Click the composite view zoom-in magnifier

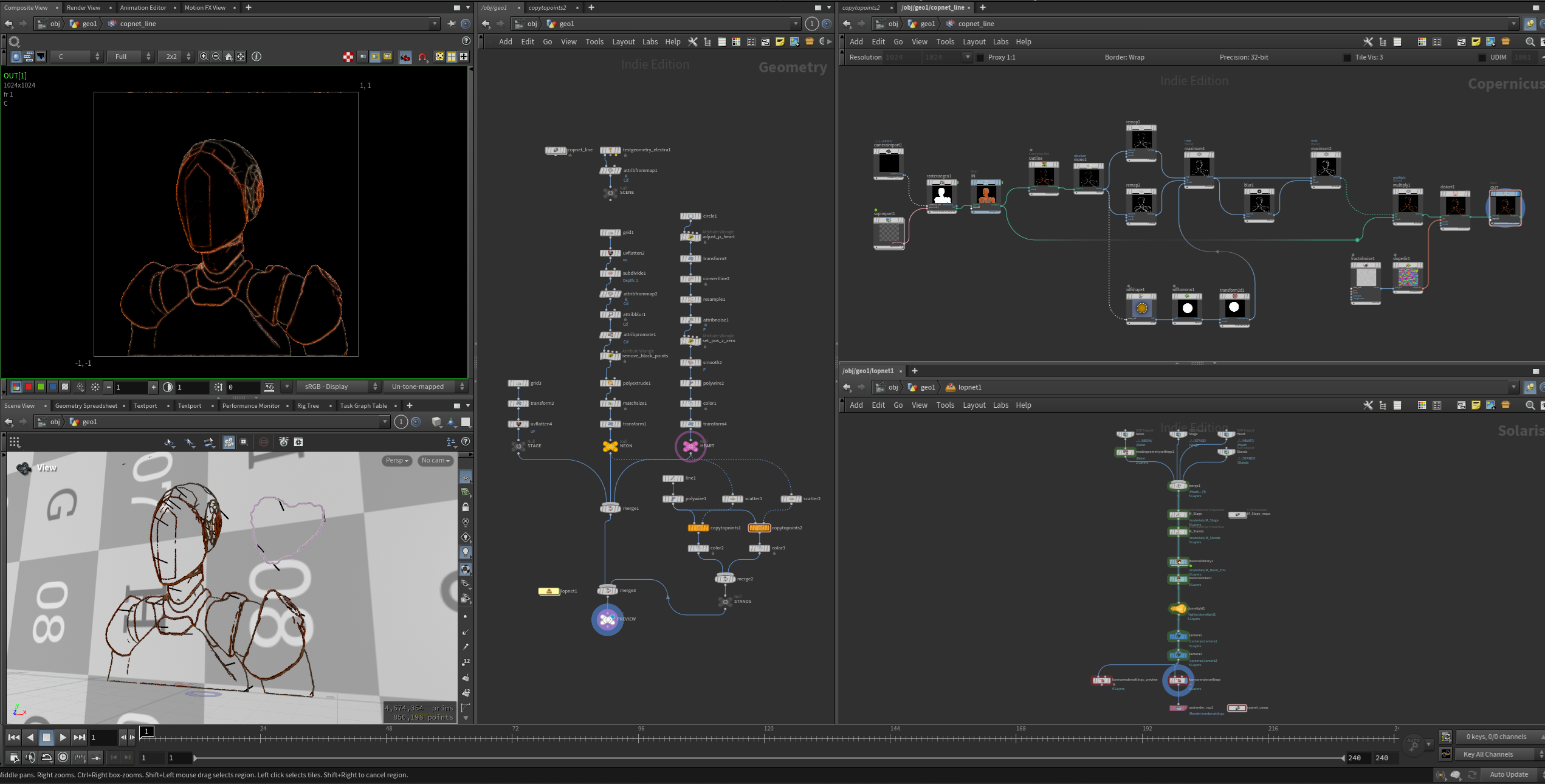pyautogui.click(x=204, y=57)
